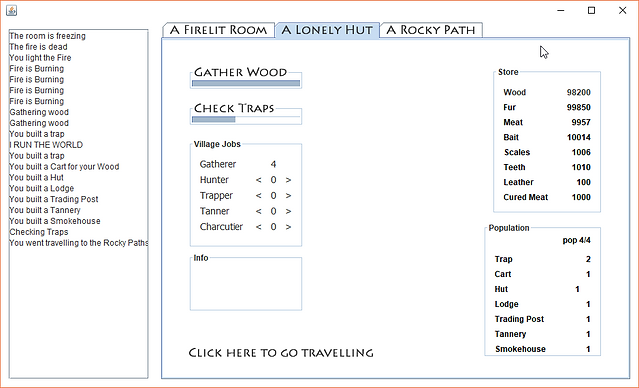Click 'Click here to go travelling' link

pyautogui.click(x=281, y=353)
